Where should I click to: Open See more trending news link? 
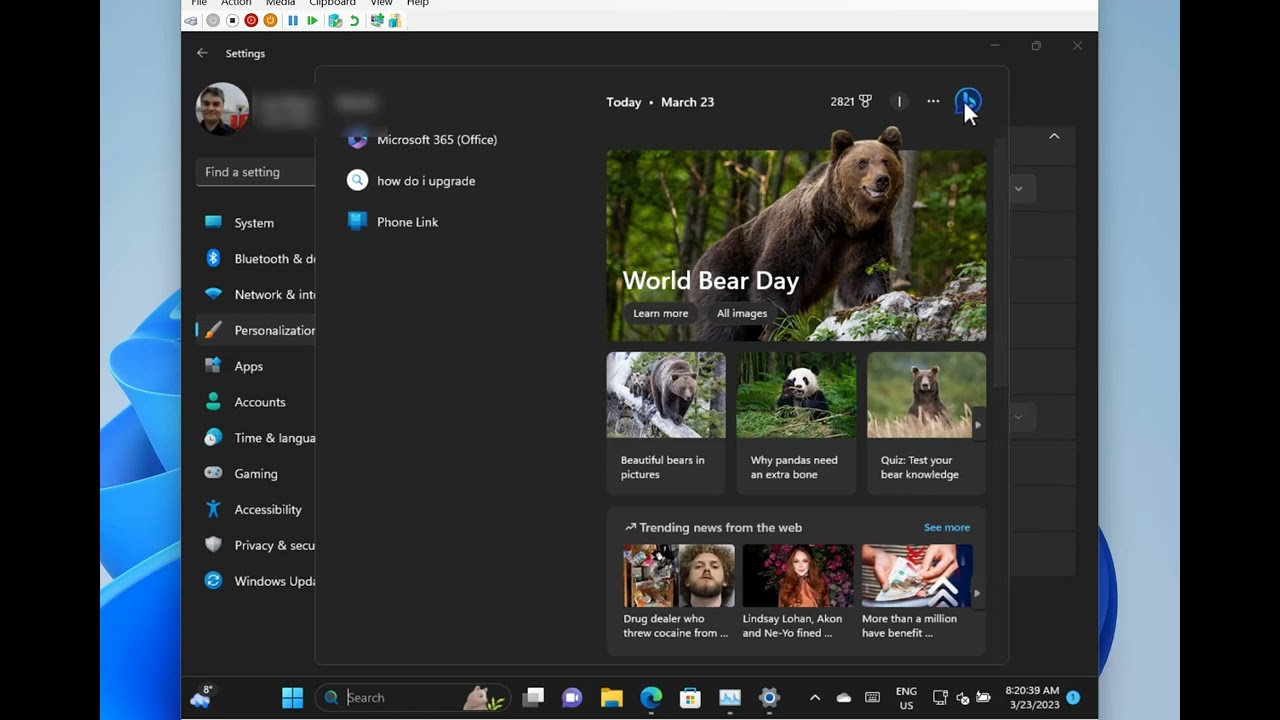947,527
